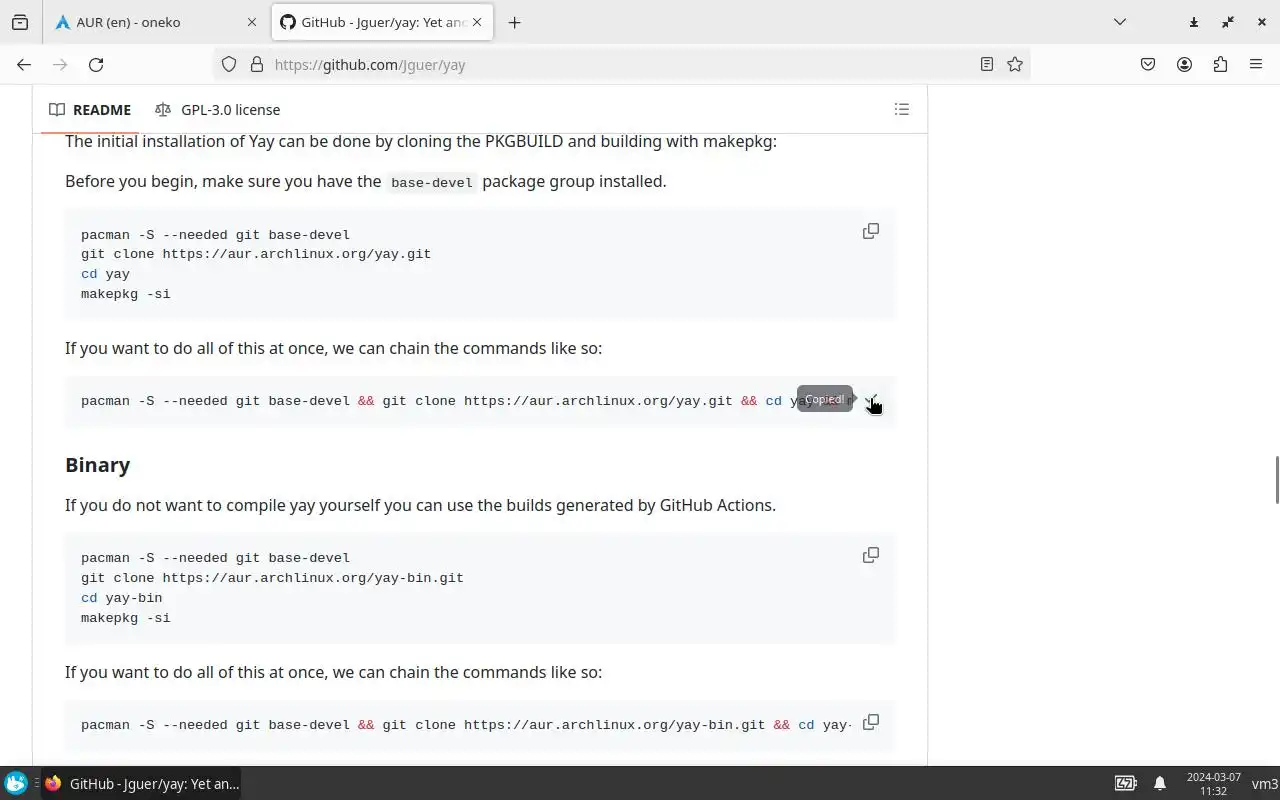
Task: Switch to the README tab
Action: pos(90,110)
